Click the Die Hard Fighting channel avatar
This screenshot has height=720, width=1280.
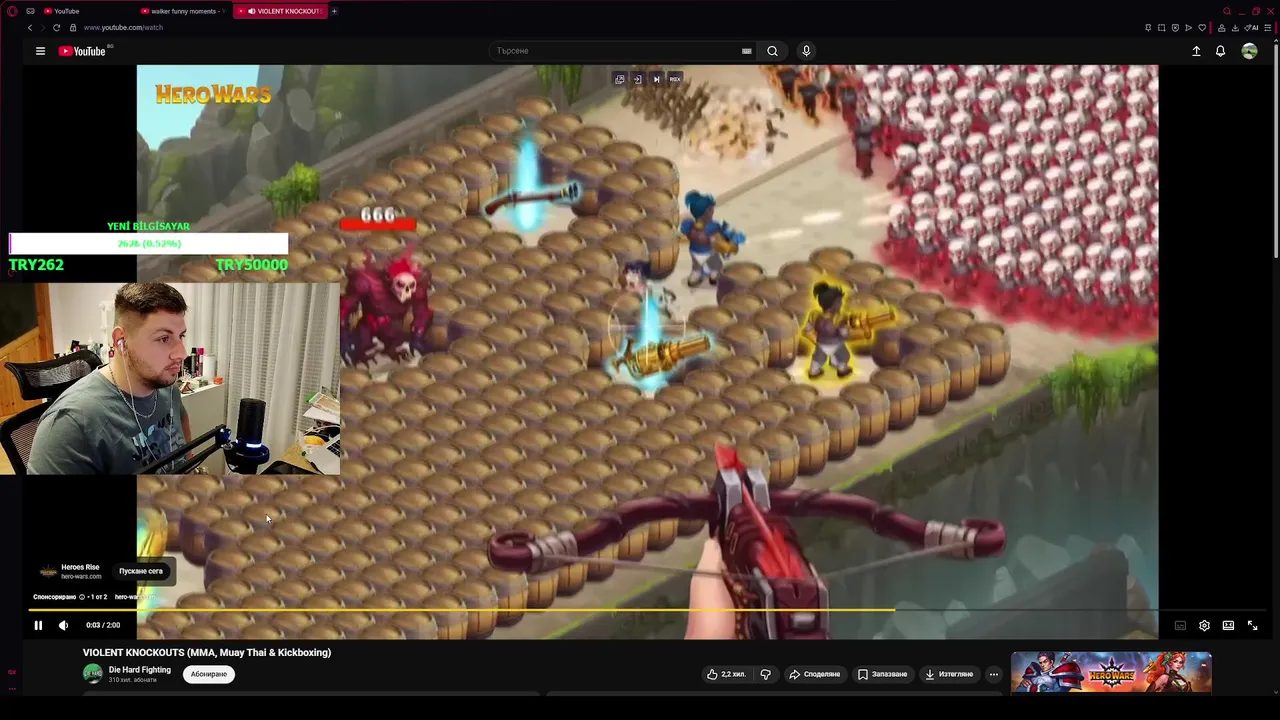tap(93, 674)
